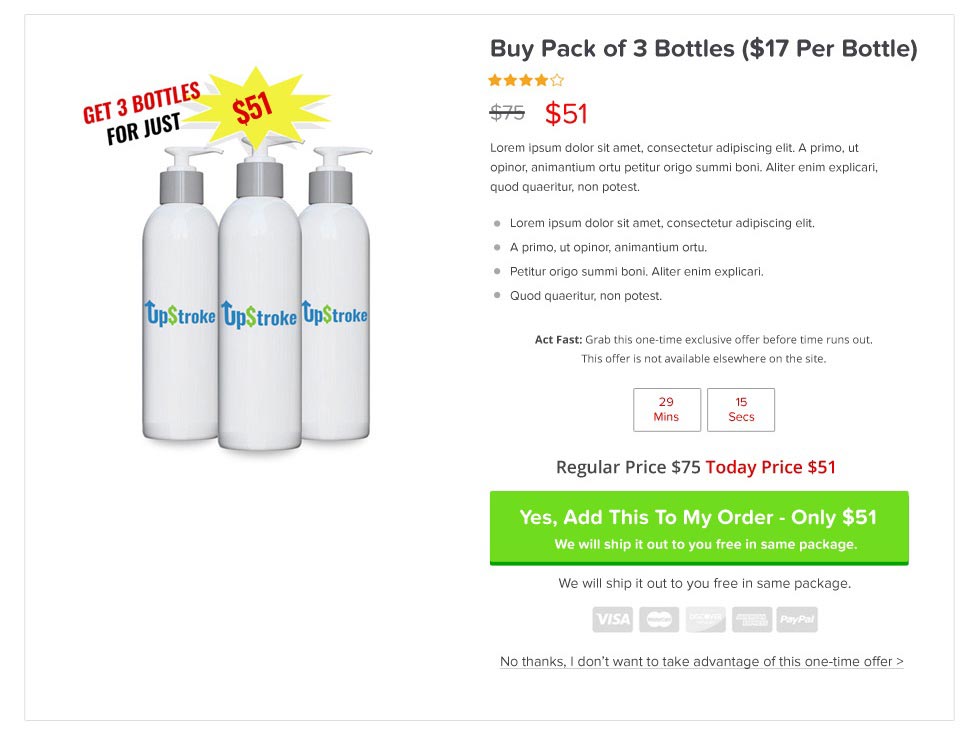Select the empty fifth rating star

(557, 79)
